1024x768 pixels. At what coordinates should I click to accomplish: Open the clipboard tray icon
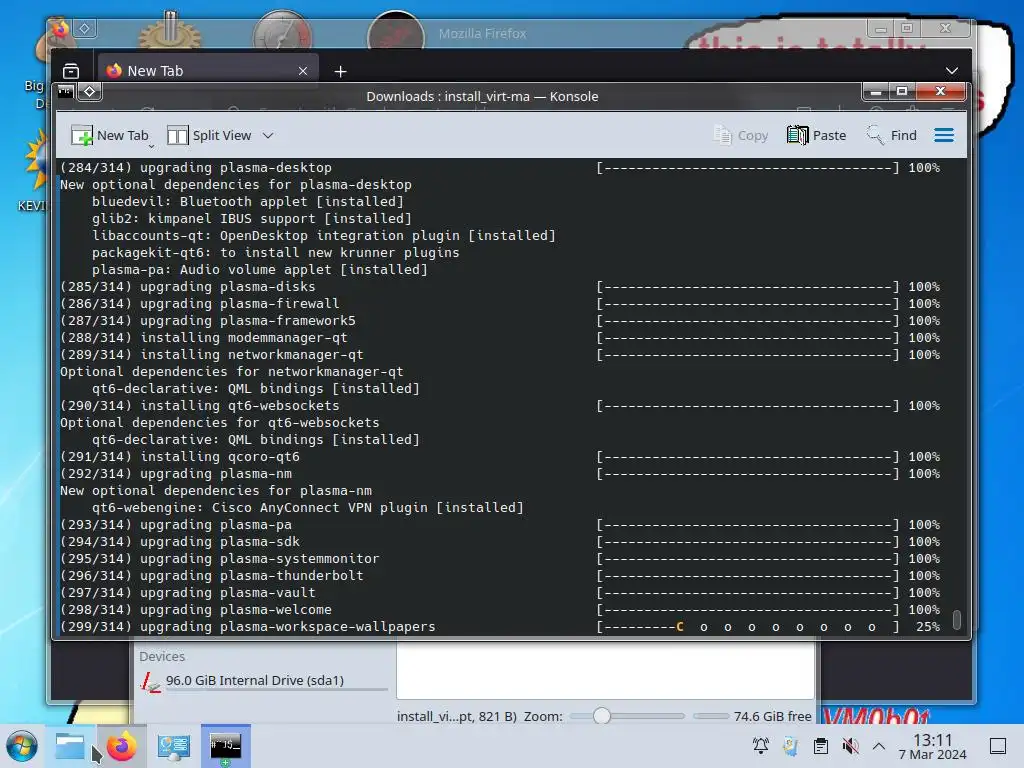coord(821,745)
